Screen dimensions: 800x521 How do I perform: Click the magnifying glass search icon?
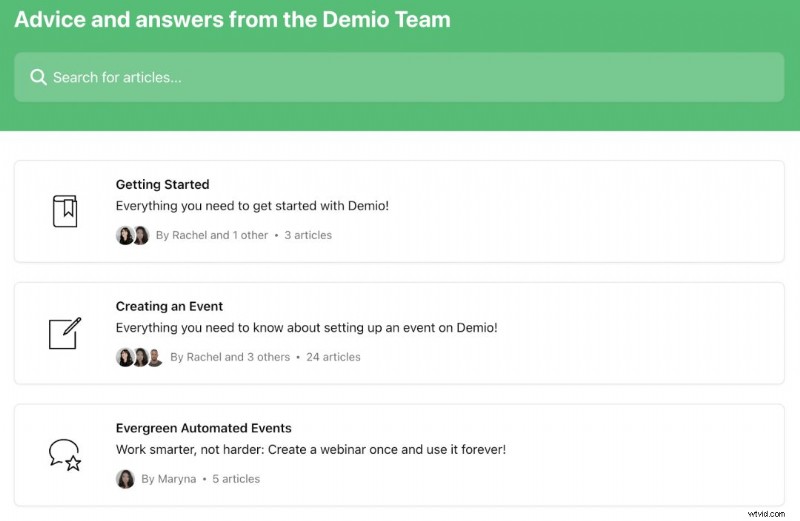click(x=38, y=77)
